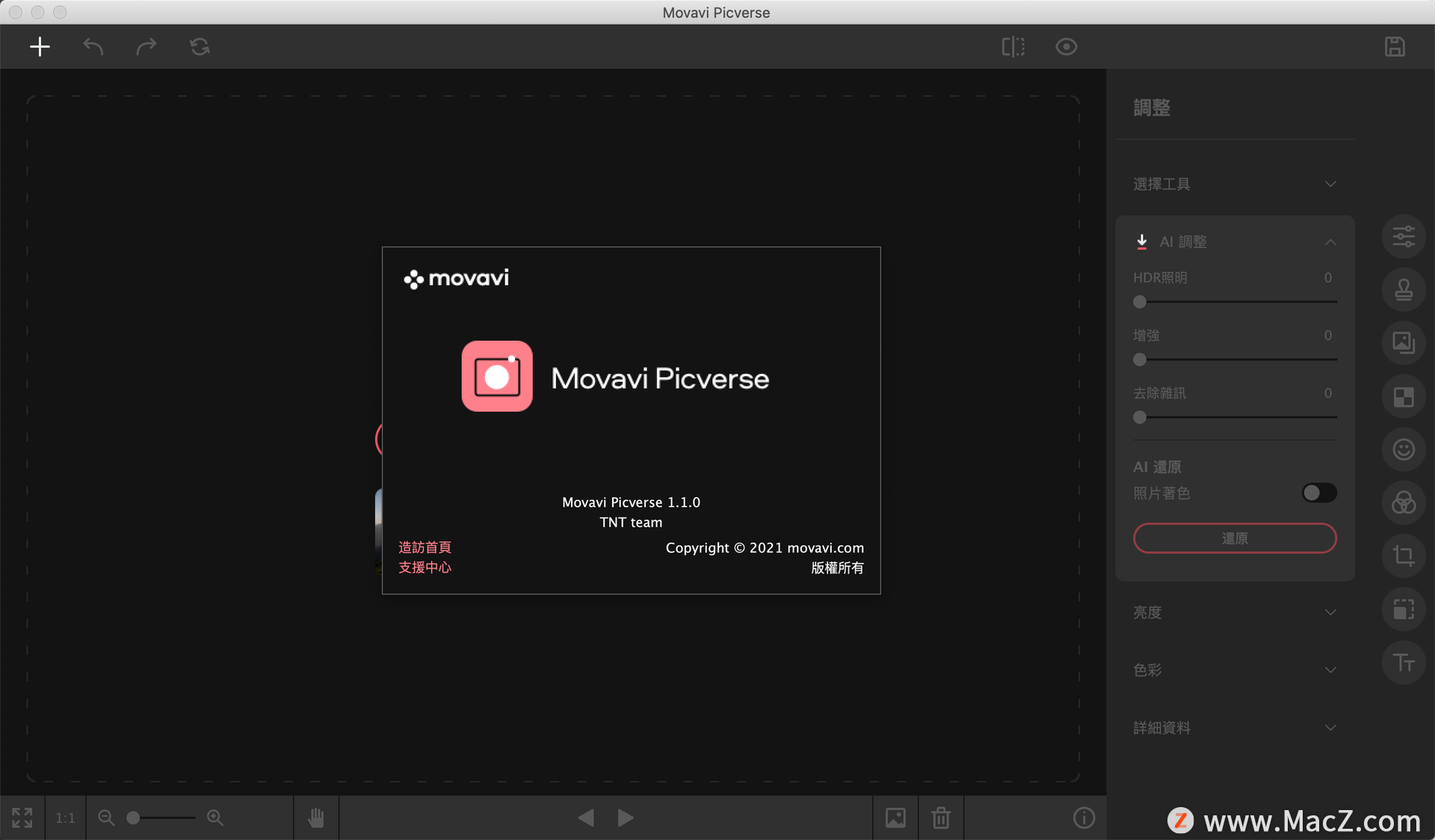Expand the 詳細資料 section
The image size is (1435, 840).
coord(1235,727)
